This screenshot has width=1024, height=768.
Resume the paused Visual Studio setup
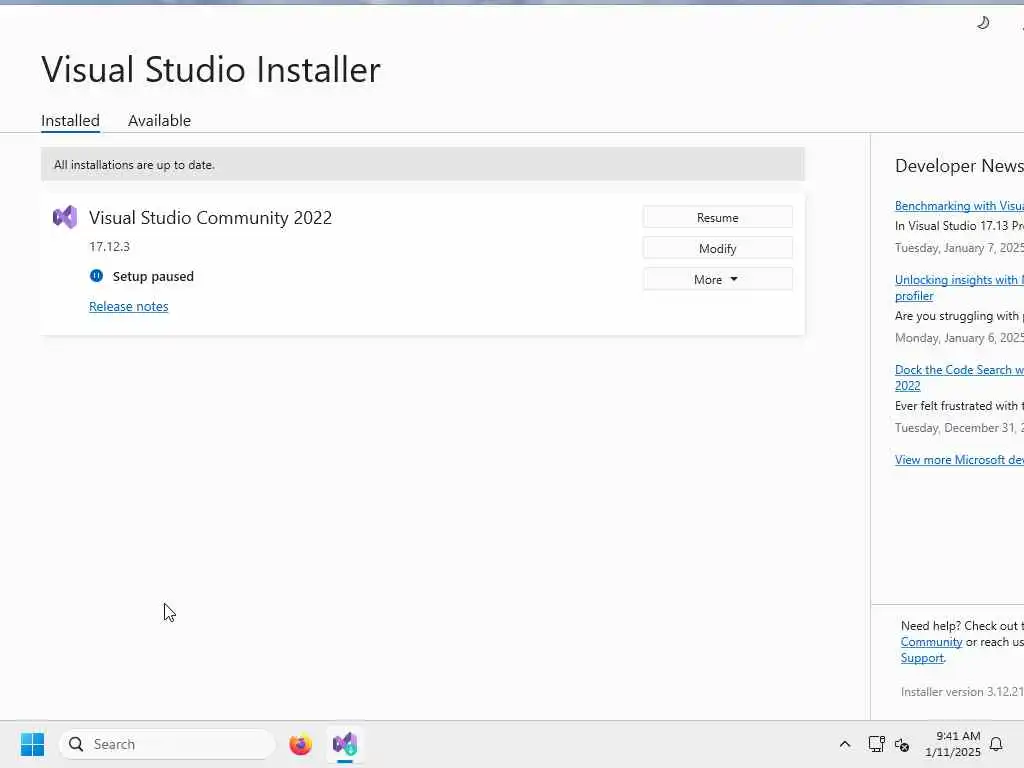coord(718,217)
